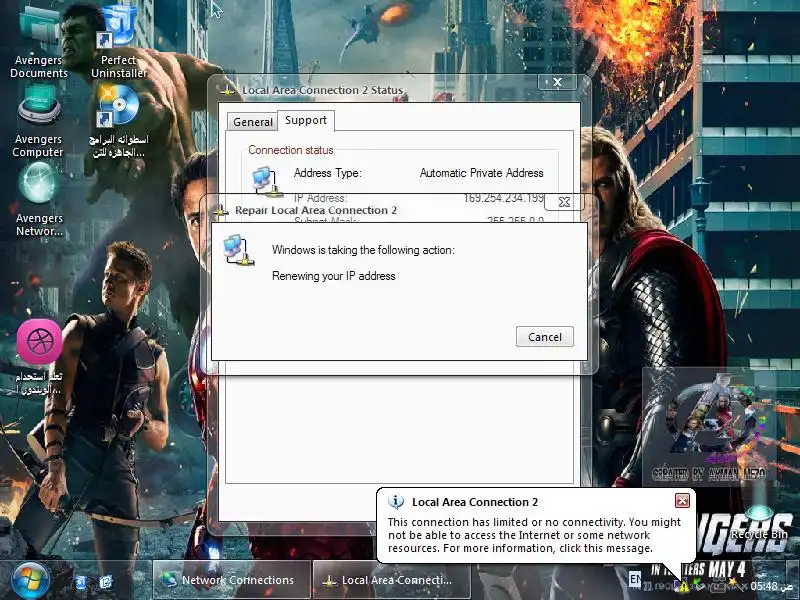Open the Avengers Documents desktop icon
Viewport: 800px width, 600px height.
coord(39,40)
